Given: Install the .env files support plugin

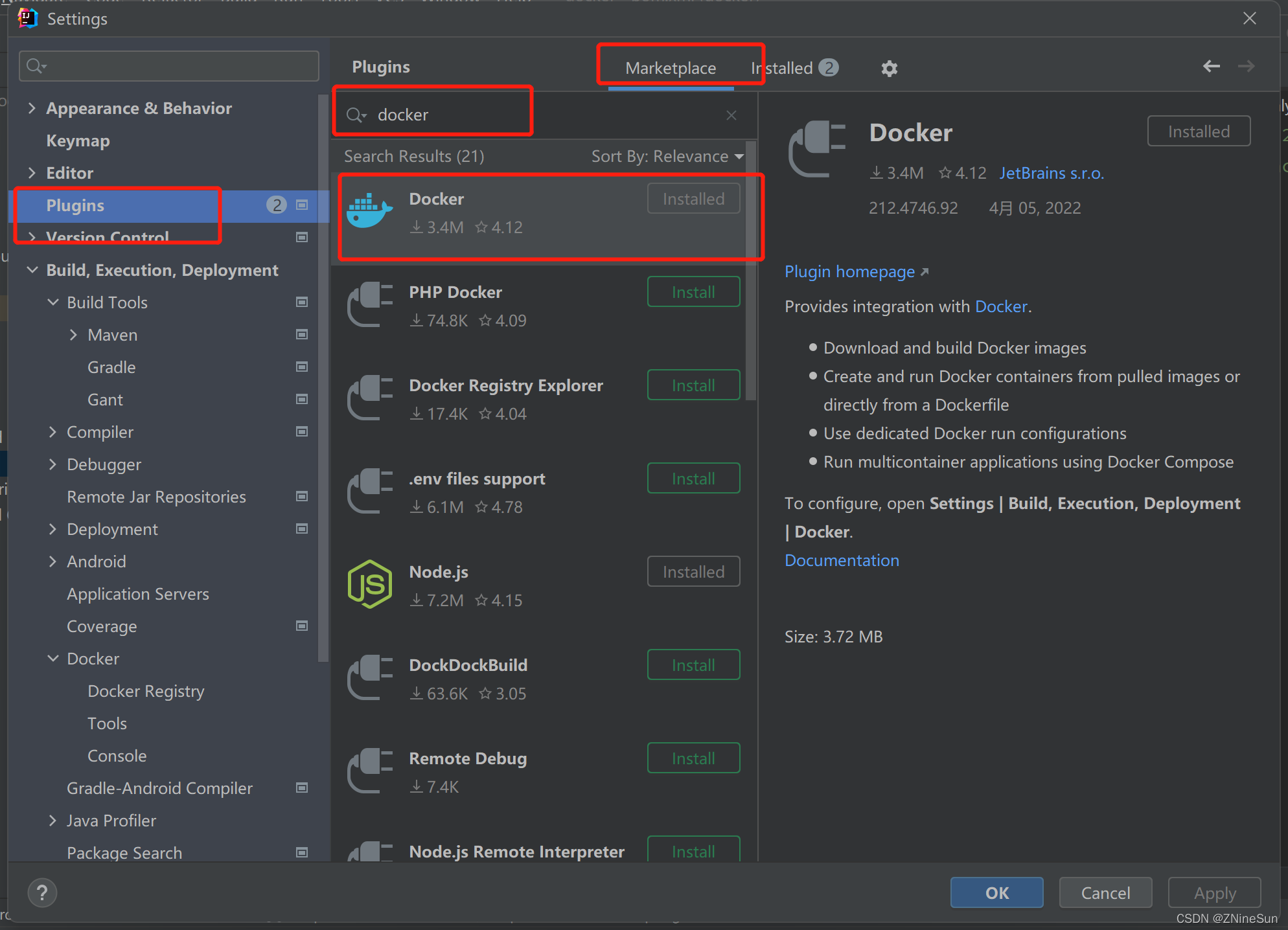Looking at the screenshot, I should click(x=693, y=479).
